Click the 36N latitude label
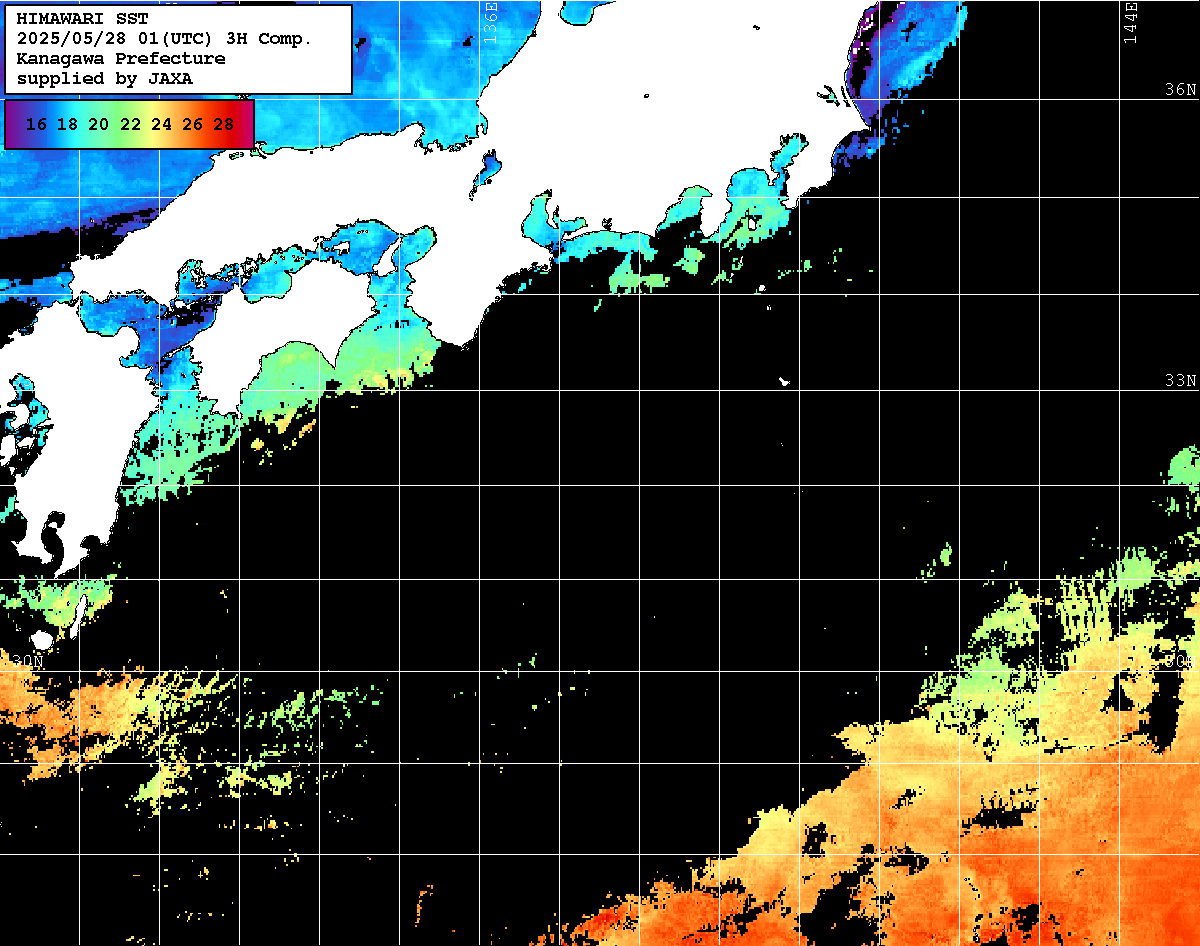The height and width of the screenshot is (946, 1200). tap(1180, 90)
